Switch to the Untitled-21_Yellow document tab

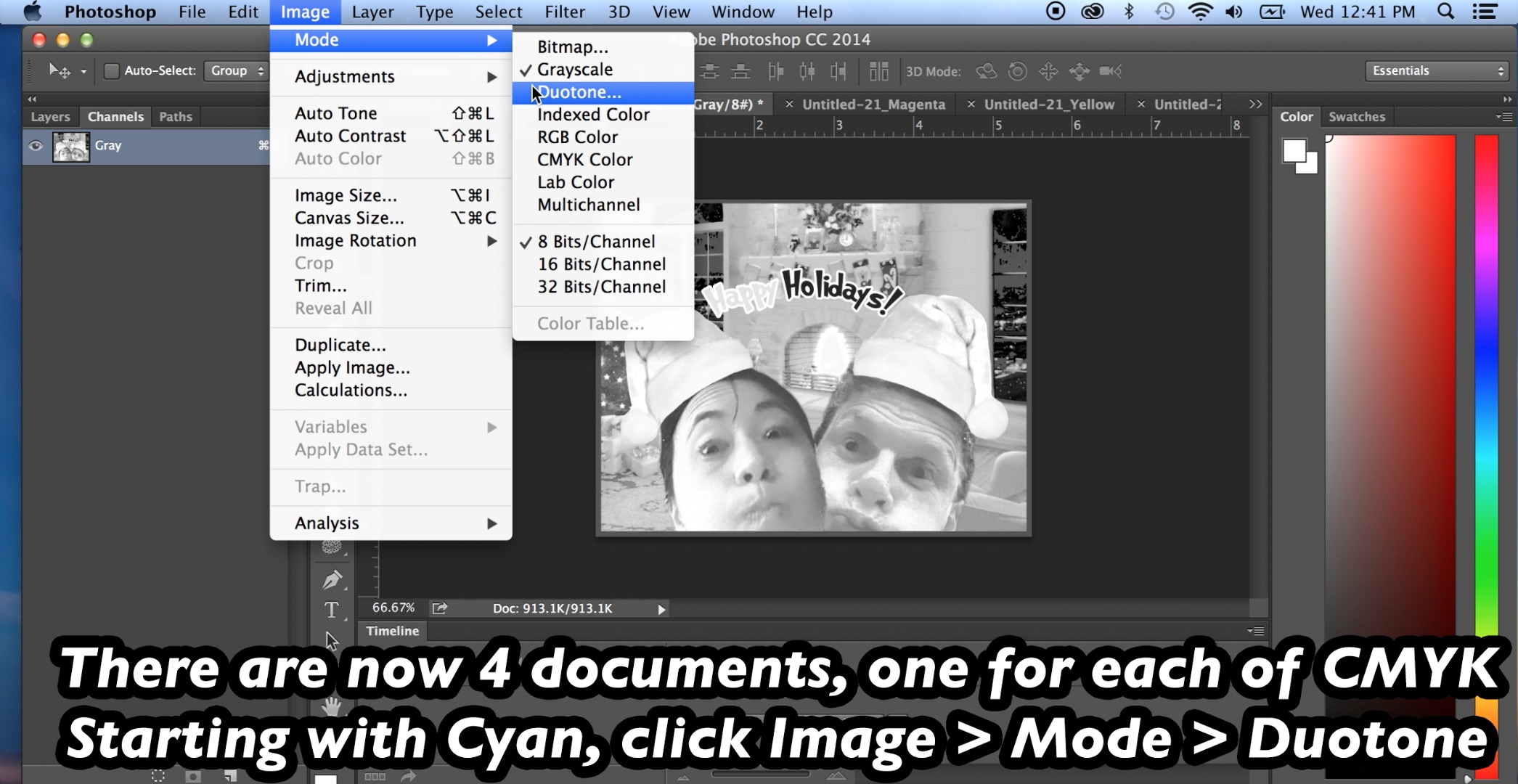(1048, 105)
